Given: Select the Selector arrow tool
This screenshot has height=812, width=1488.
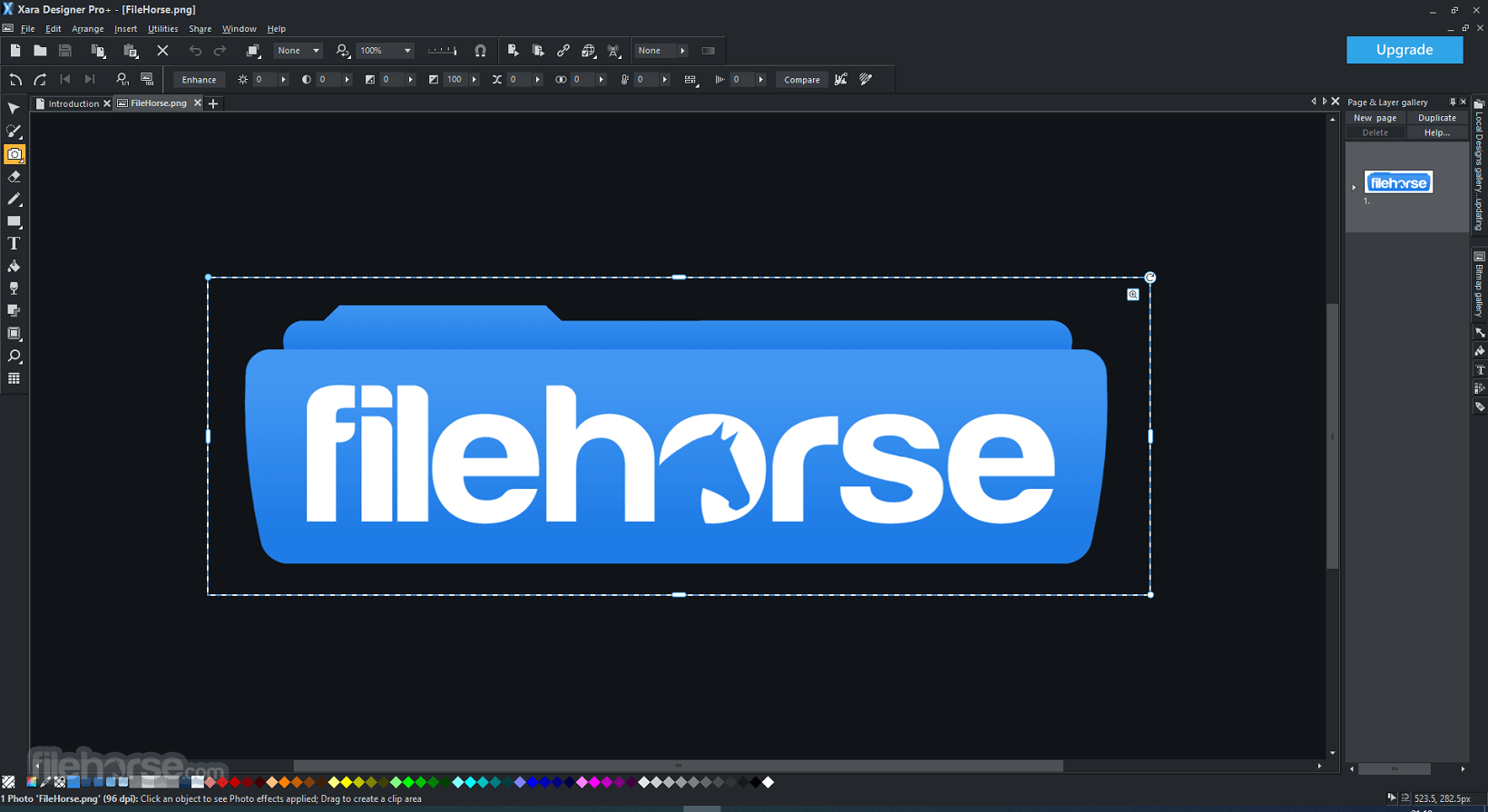Looking at the screenshot, I should [14, 109].
